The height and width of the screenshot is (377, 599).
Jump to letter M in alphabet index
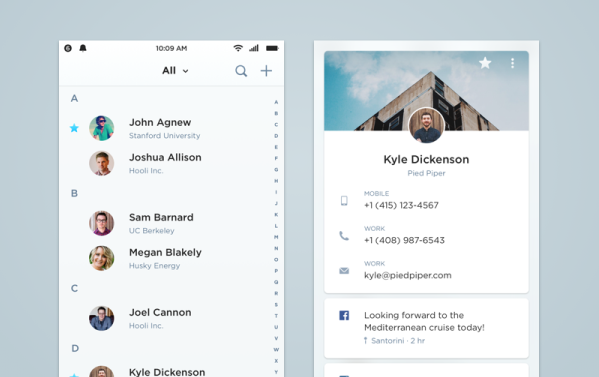(276, 237)
